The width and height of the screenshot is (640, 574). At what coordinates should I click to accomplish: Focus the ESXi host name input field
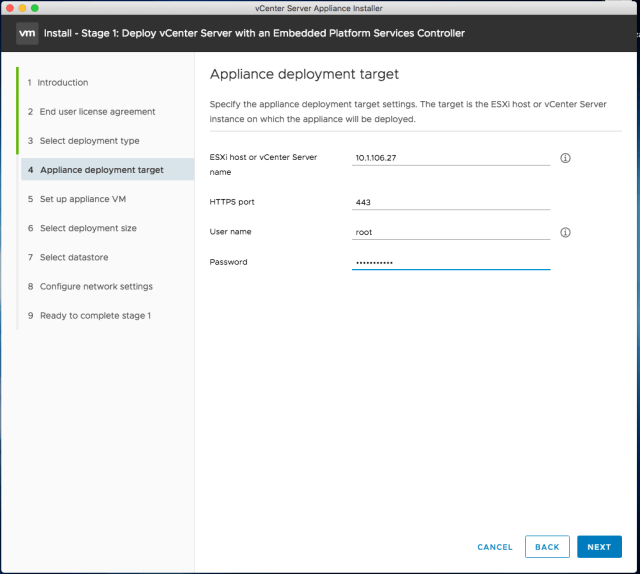(x=451, y=158)
